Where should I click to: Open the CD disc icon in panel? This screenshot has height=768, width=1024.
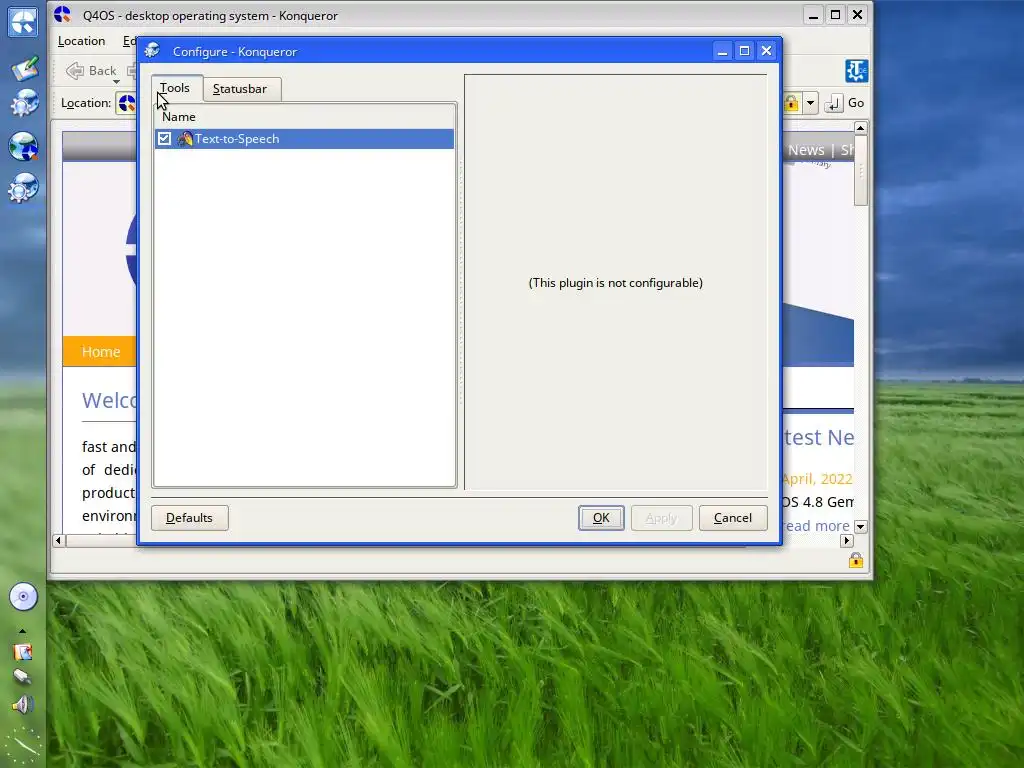tap(24, 596)
